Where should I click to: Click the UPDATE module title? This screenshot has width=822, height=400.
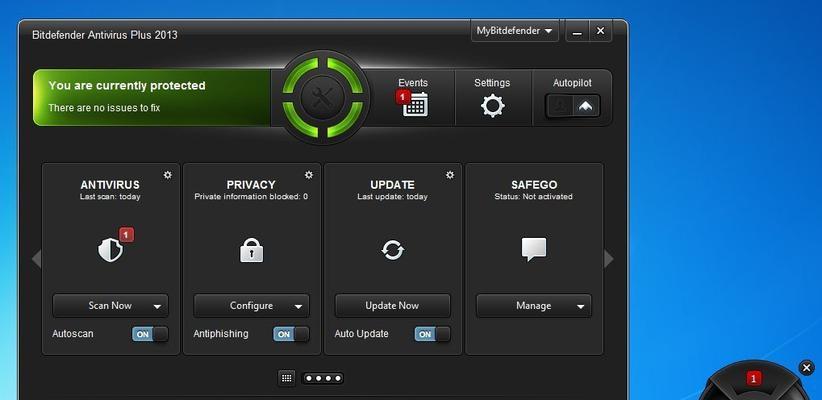tap(393, 185)
